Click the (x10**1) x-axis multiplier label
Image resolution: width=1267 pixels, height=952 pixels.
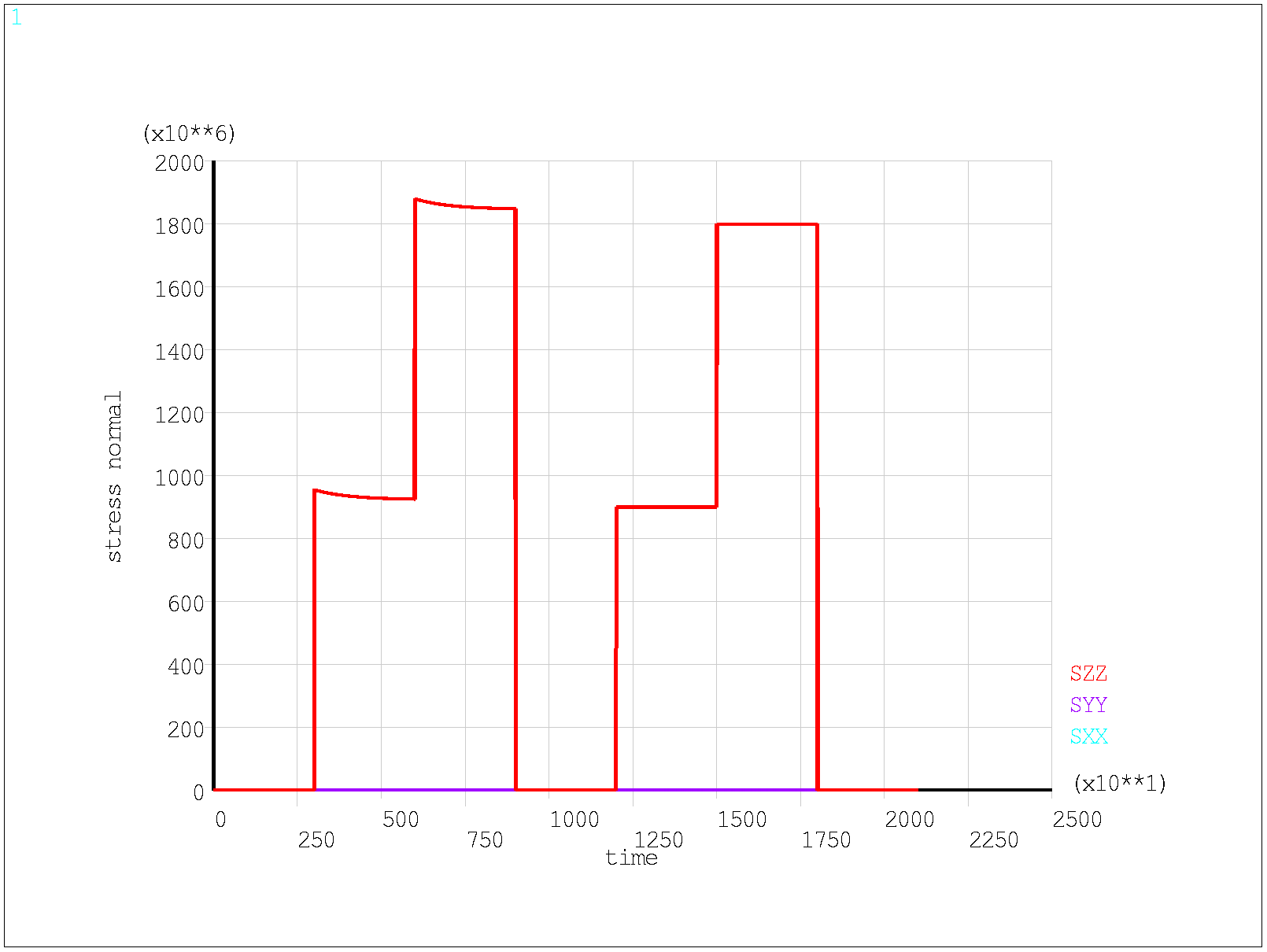[1119, 784]
